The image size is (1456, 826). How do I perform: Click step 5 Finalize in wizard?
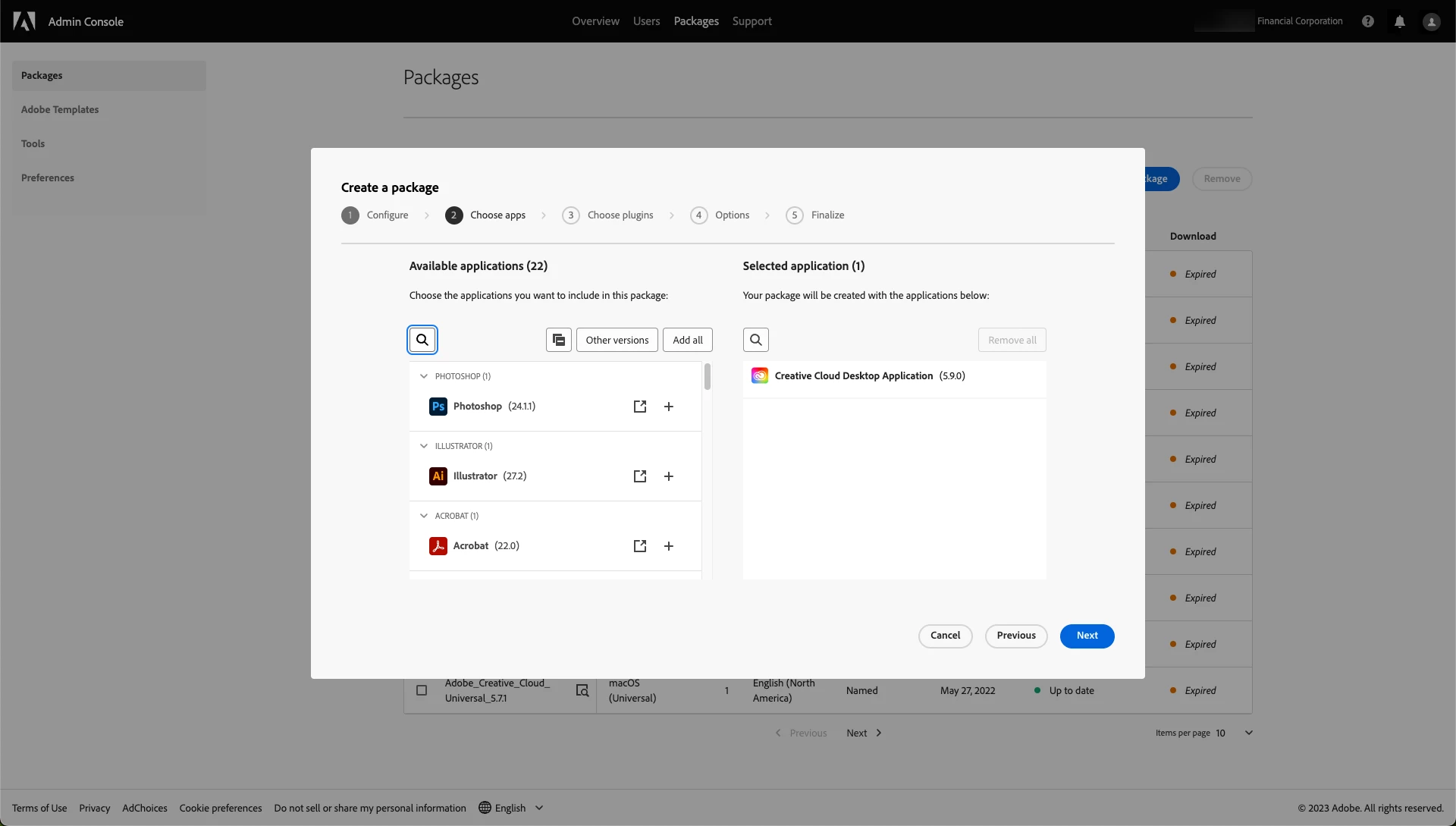tap(815, 215)
